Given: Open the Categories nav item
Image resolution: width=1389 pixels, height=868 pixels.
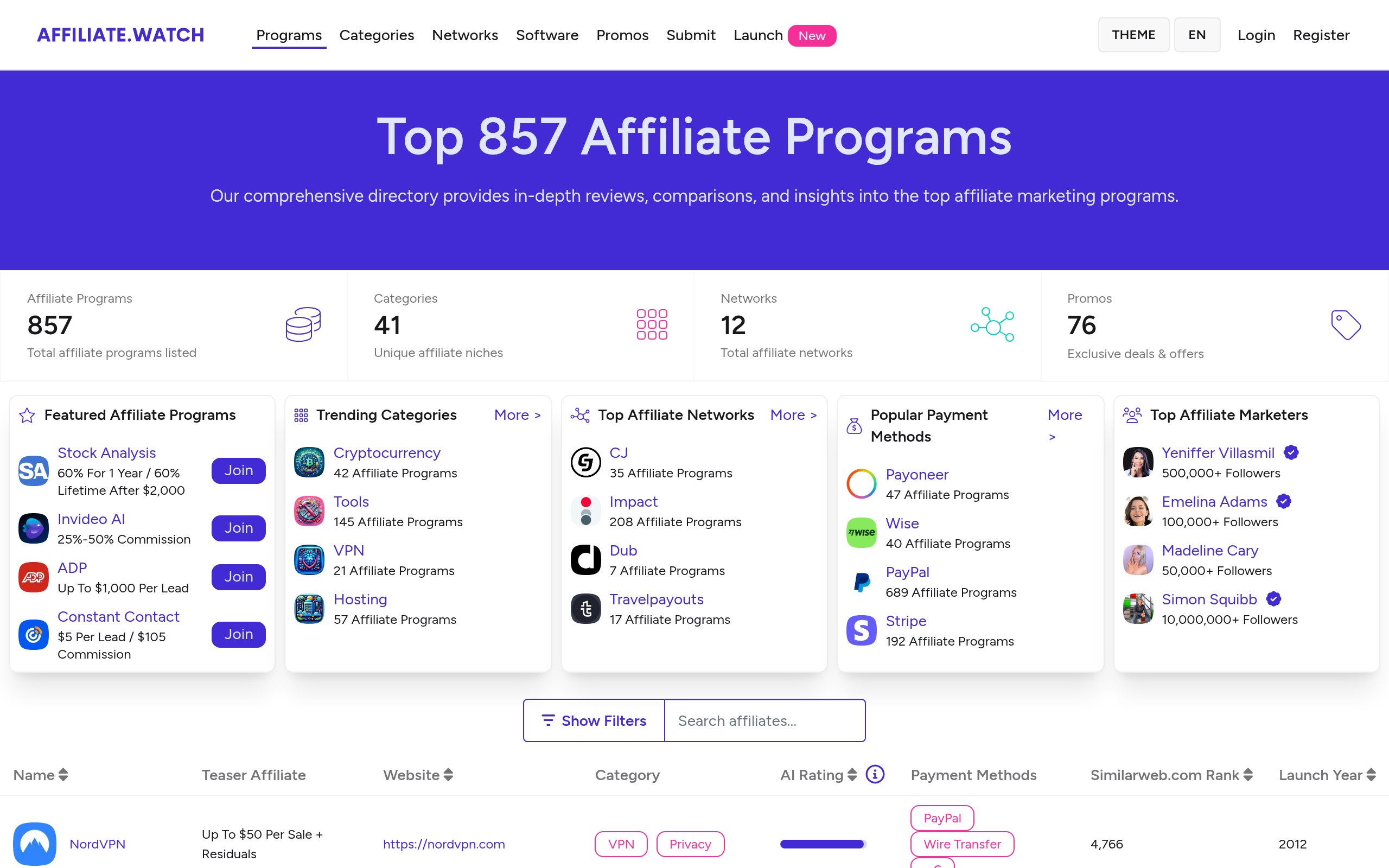Looking at the screenshot, I should pos(377,35).
